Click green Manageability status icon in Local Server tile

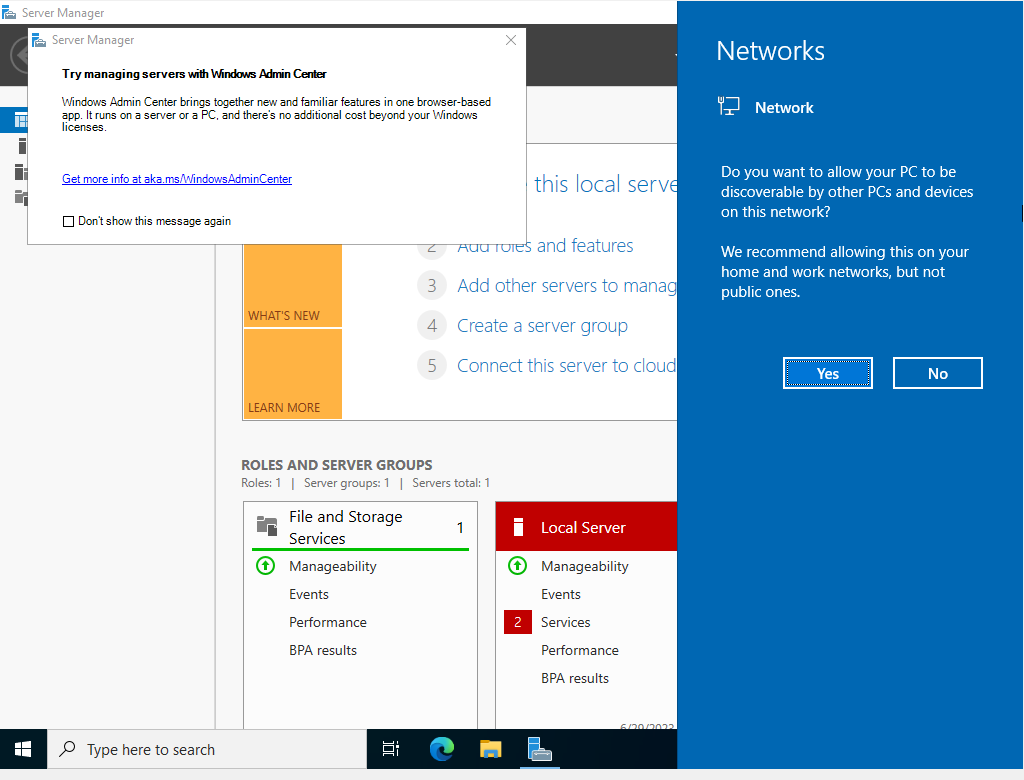point(517,566)
